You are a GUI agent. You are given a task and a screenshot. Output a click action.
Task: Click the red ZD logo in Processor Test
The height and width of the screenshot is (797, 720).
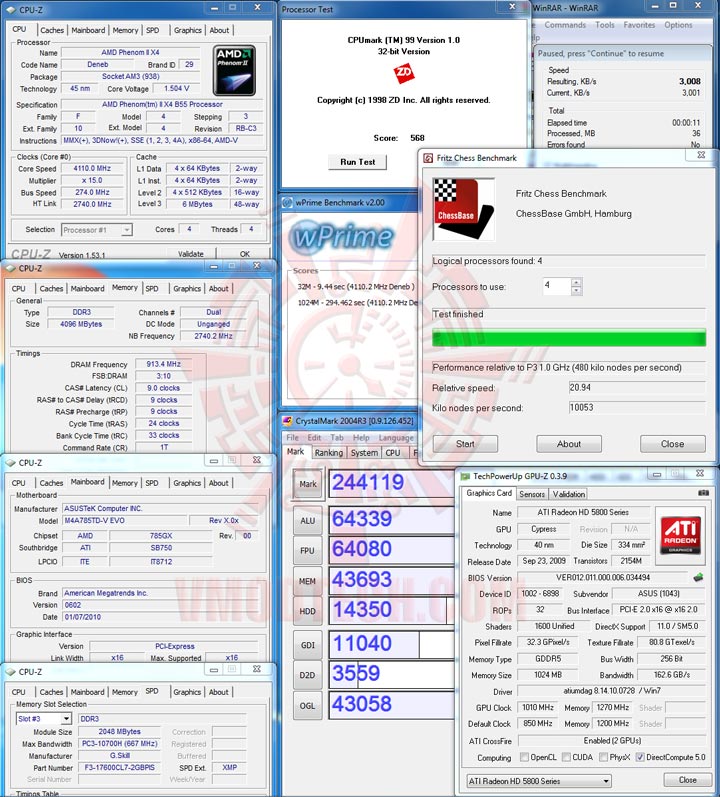404,73
